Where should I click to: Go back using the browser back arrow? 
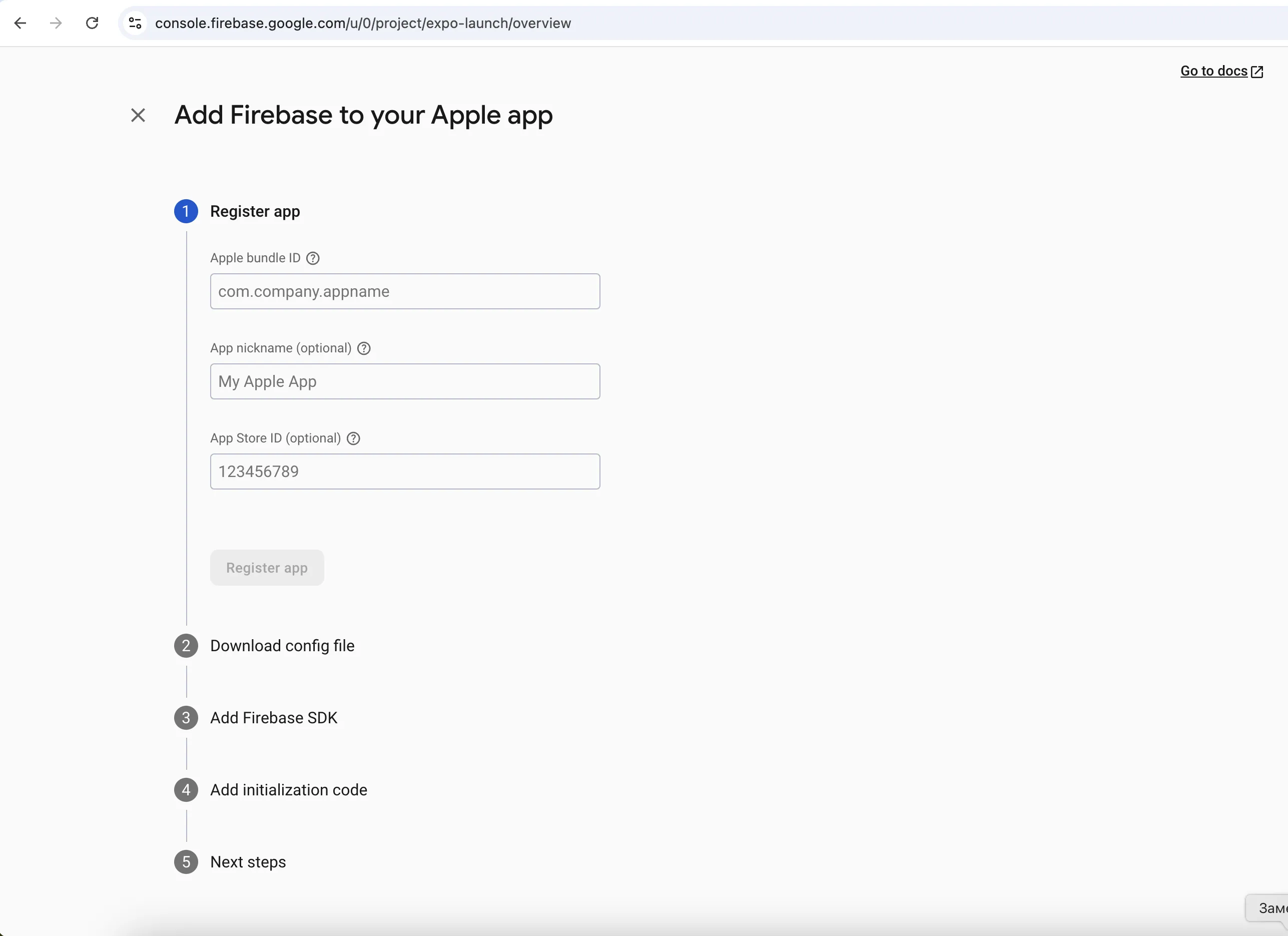(21, 24)
